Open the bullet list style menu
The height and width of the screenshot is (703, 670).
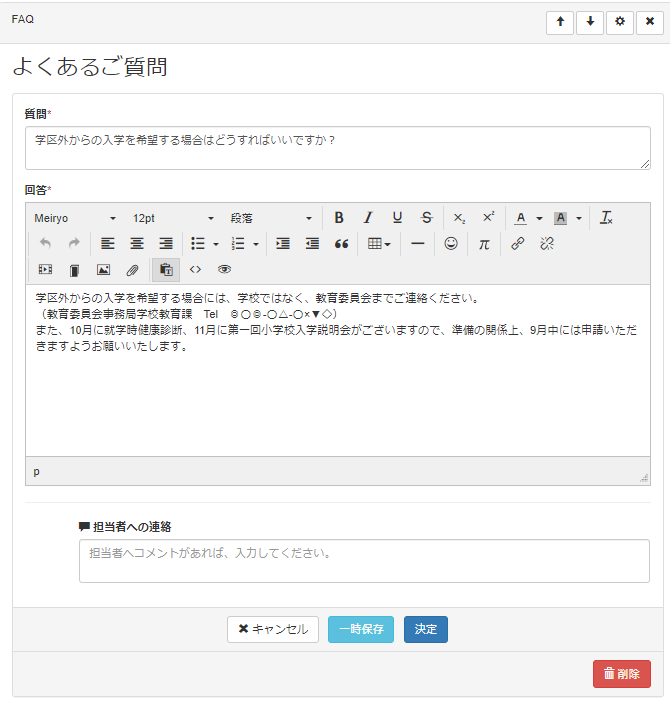[x=216, y=243]
